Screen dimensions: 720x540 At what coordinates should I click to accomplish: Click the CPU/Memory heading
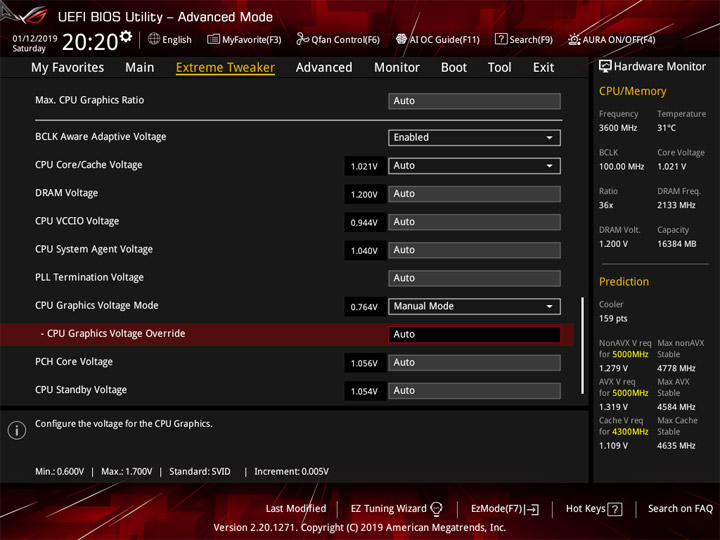coord(632,91)
